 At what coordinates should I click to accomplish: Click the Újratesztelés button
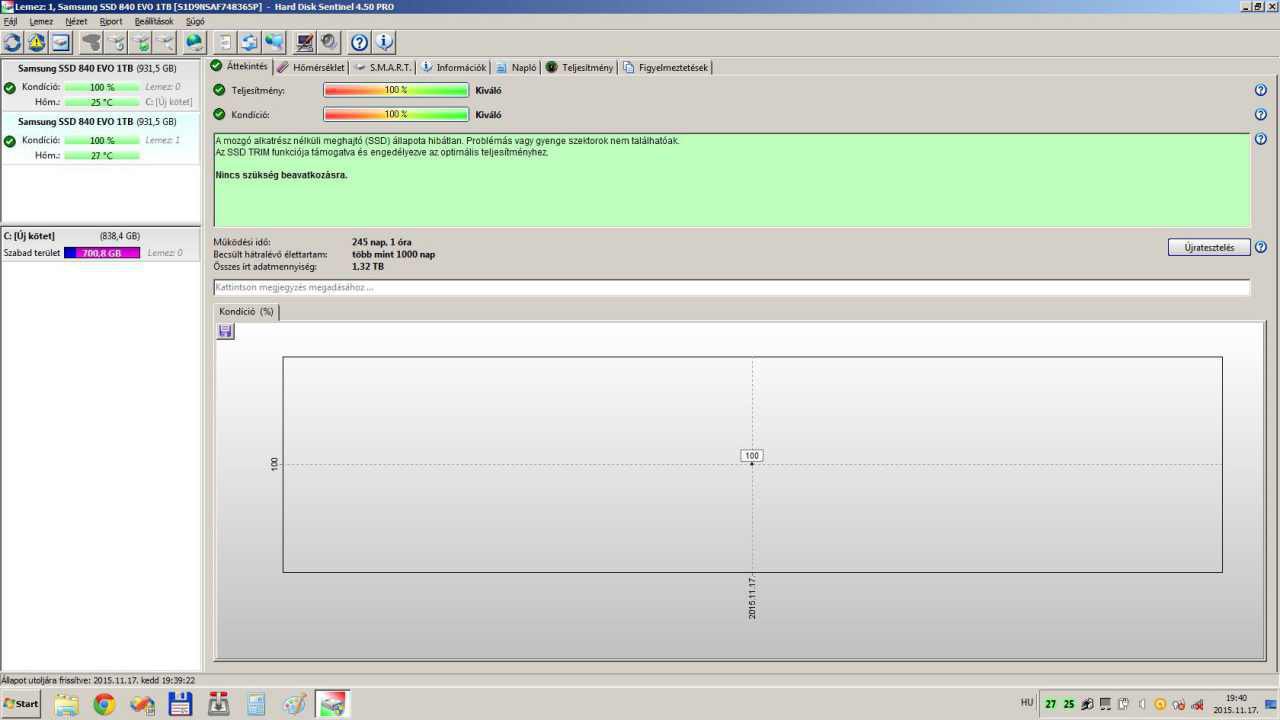[1209, 247]
